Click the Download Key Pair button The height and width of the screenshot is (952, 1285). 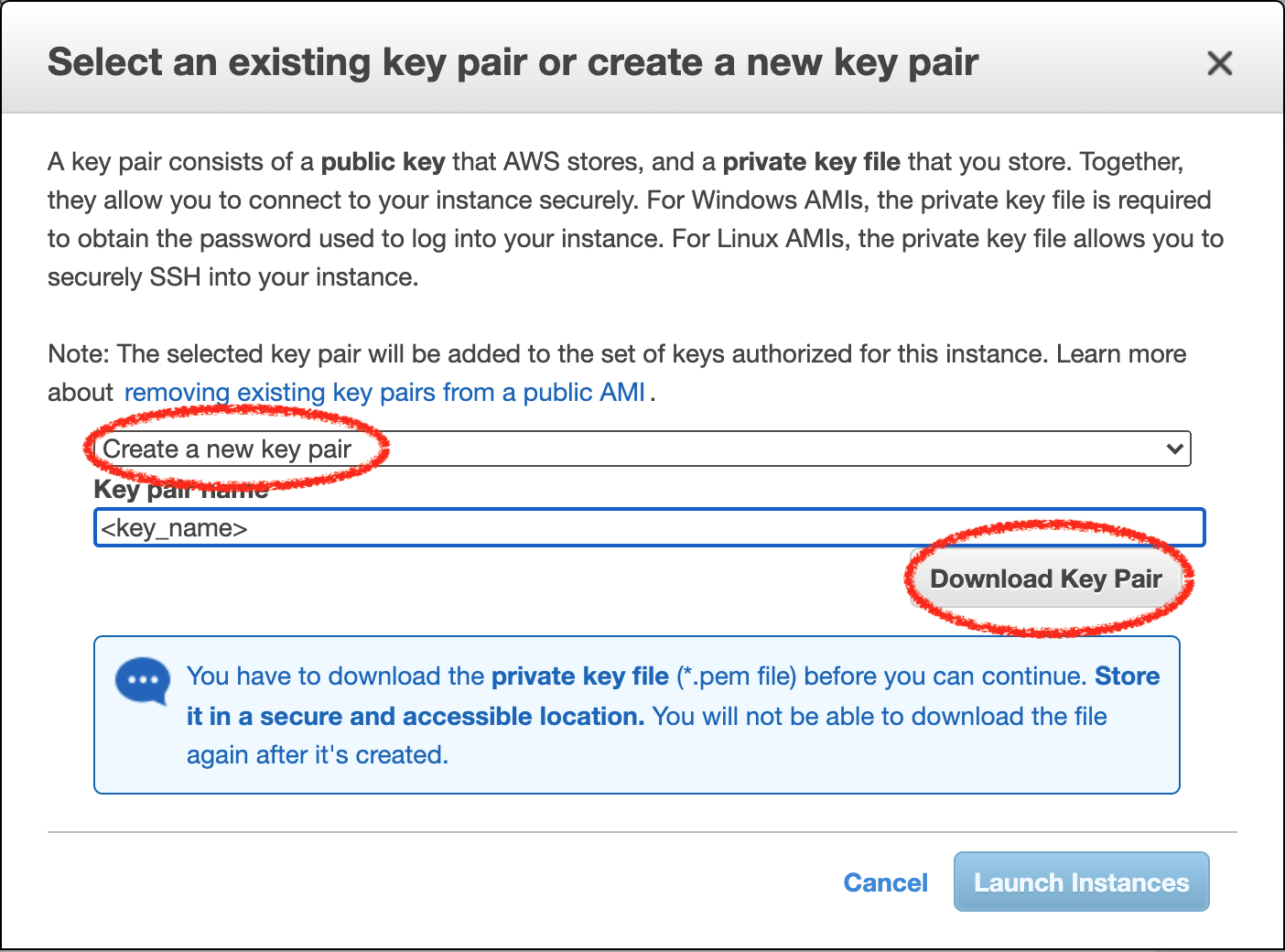1046,579
